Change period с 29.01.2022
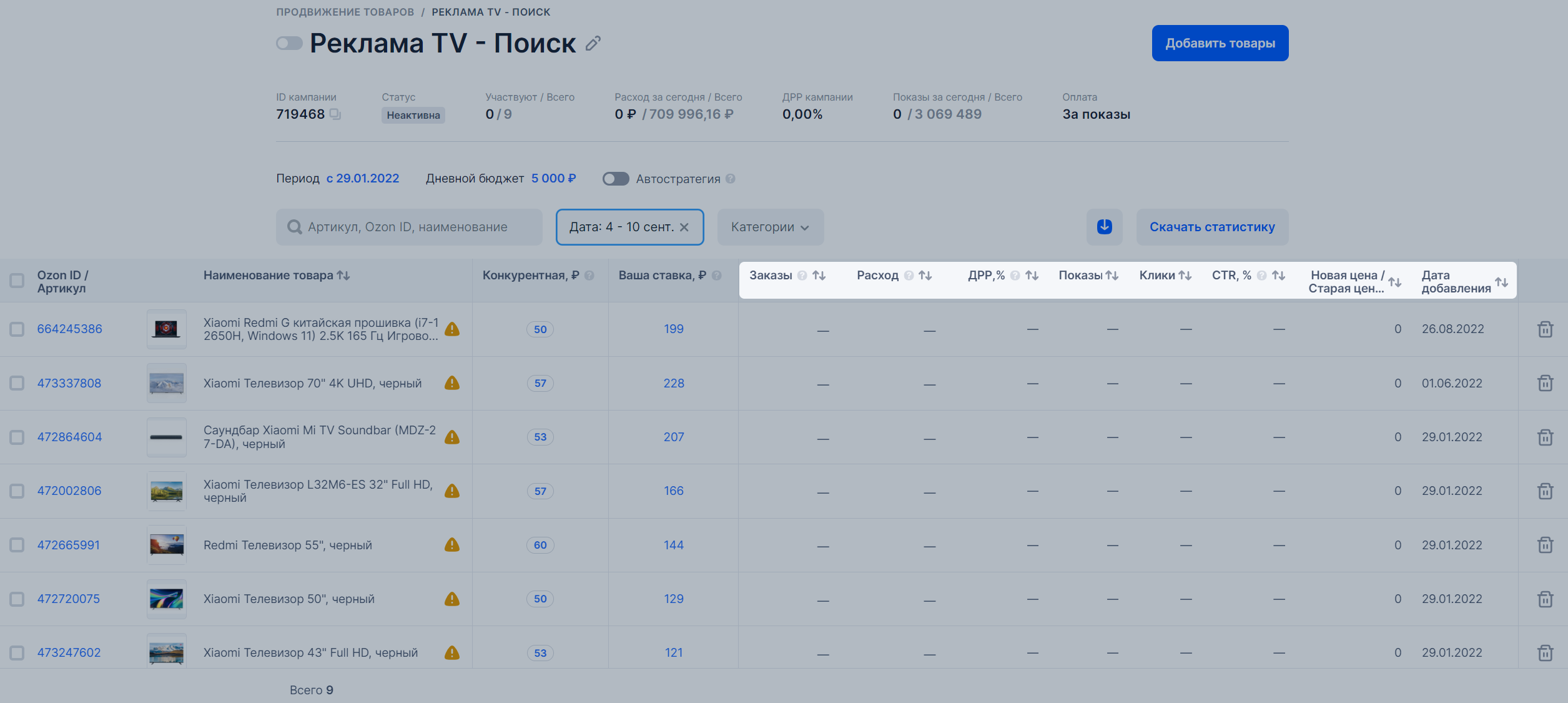1568x703 pixels. (x=363, y=179)
